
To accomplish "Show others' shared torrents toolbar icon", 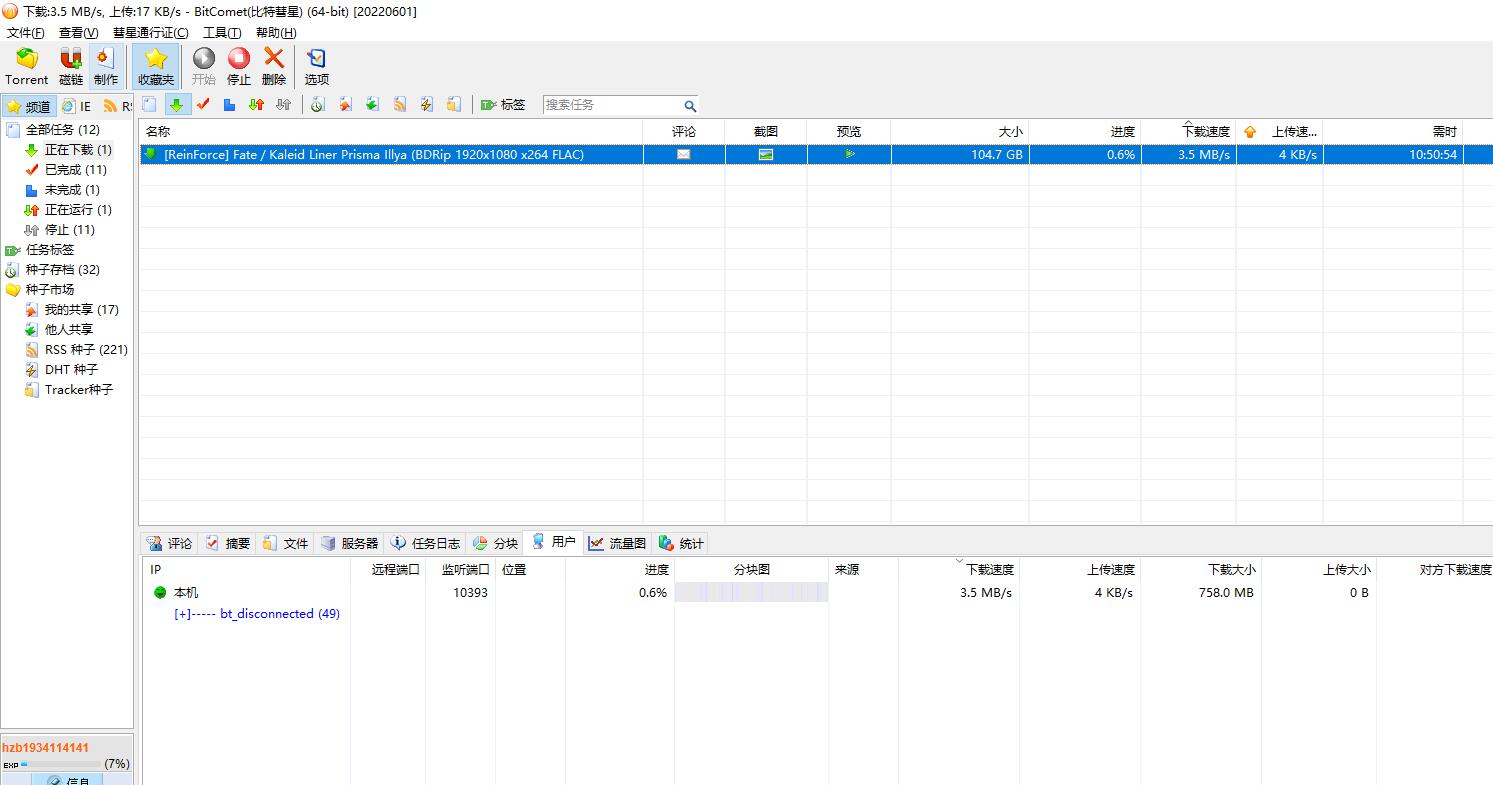I will click(x=372, y=104).
